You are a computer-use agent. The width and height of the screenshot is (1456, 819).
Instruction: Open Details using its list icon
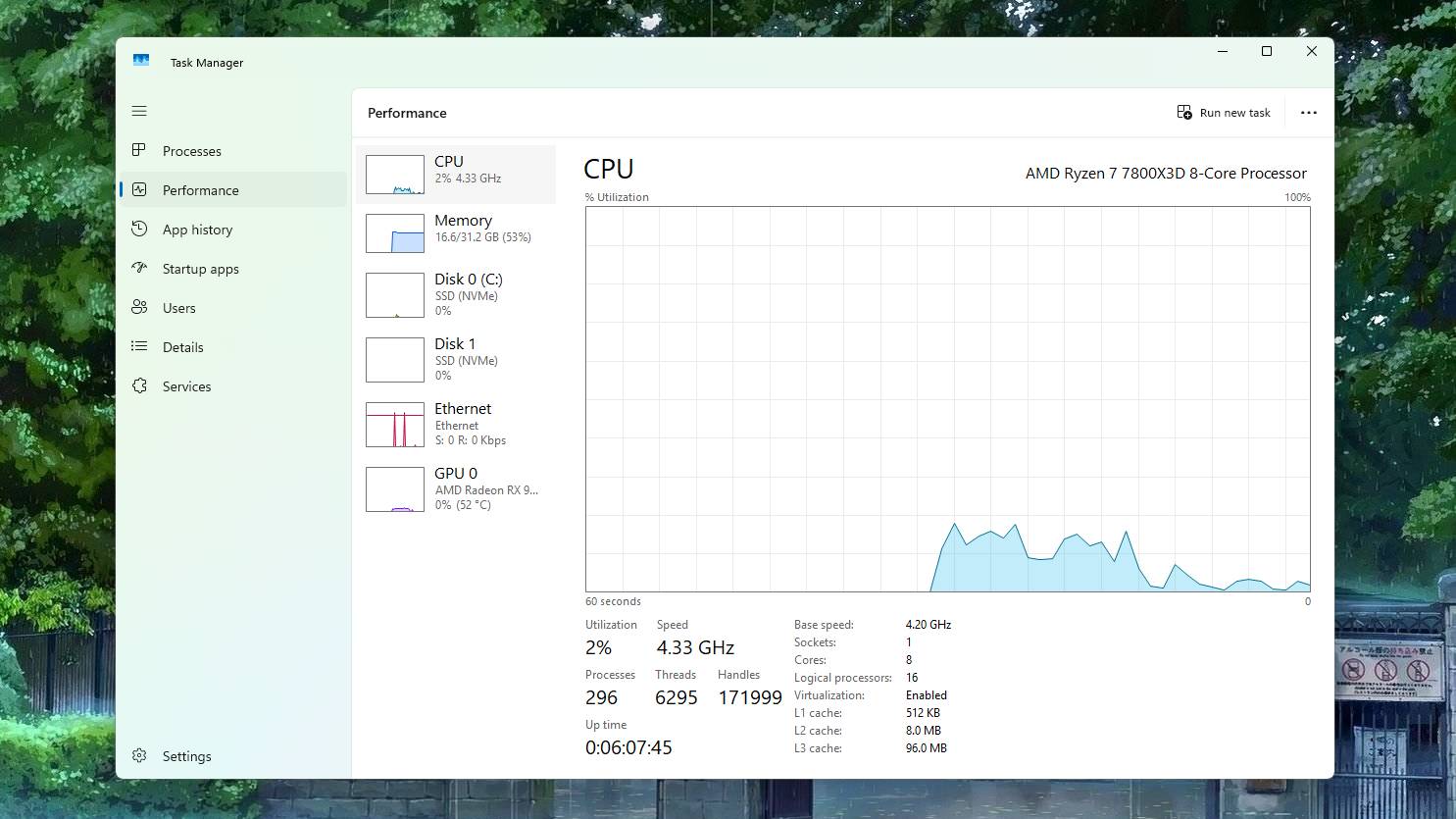tap(140, 346)
